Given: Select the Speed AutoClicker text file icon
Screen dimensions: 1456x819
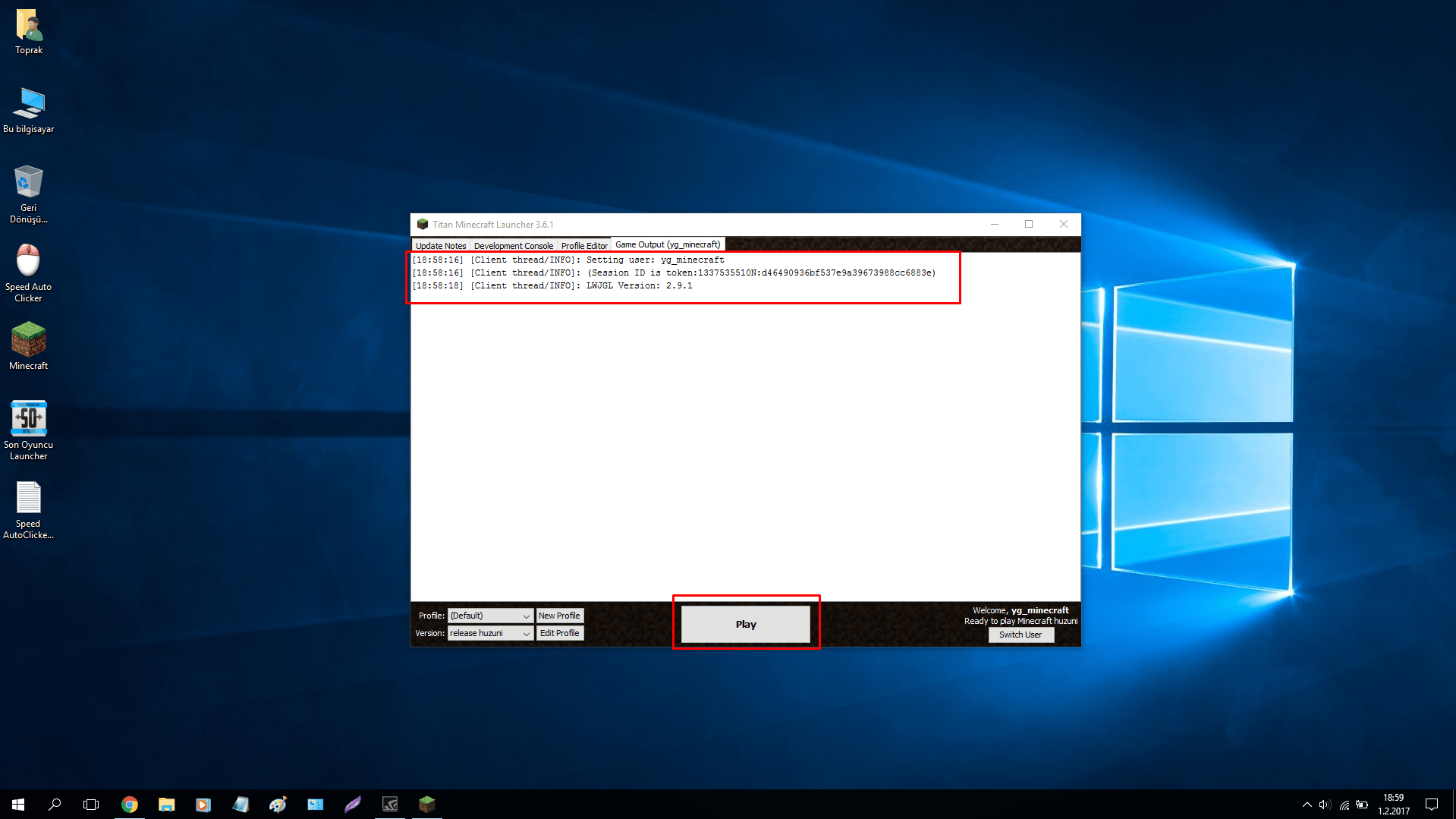Looking at the screenshot, I should (29, 510).
